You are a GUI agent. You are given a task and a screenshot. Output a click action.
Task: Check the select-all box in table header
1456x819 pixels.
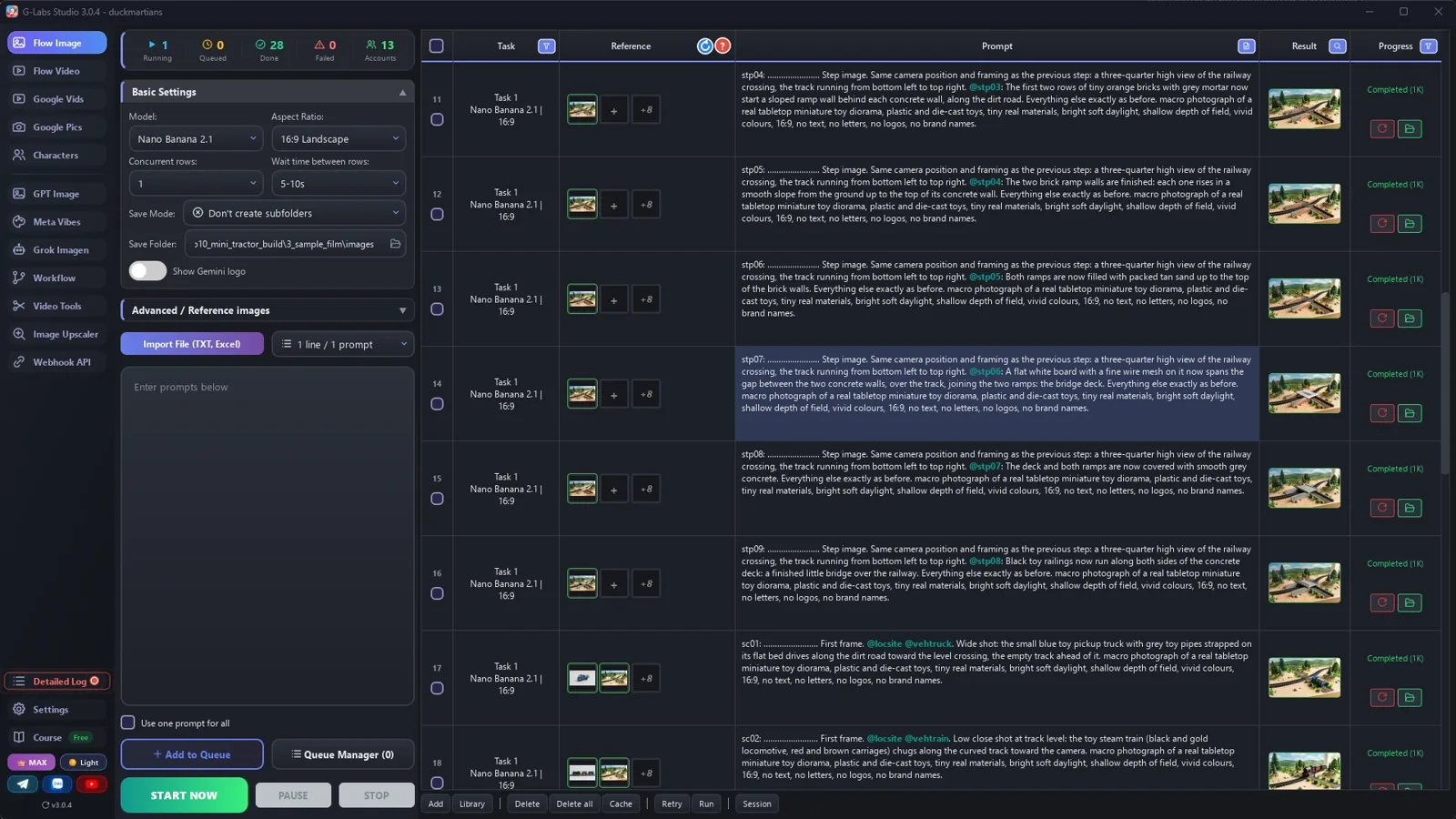(436, 45)
